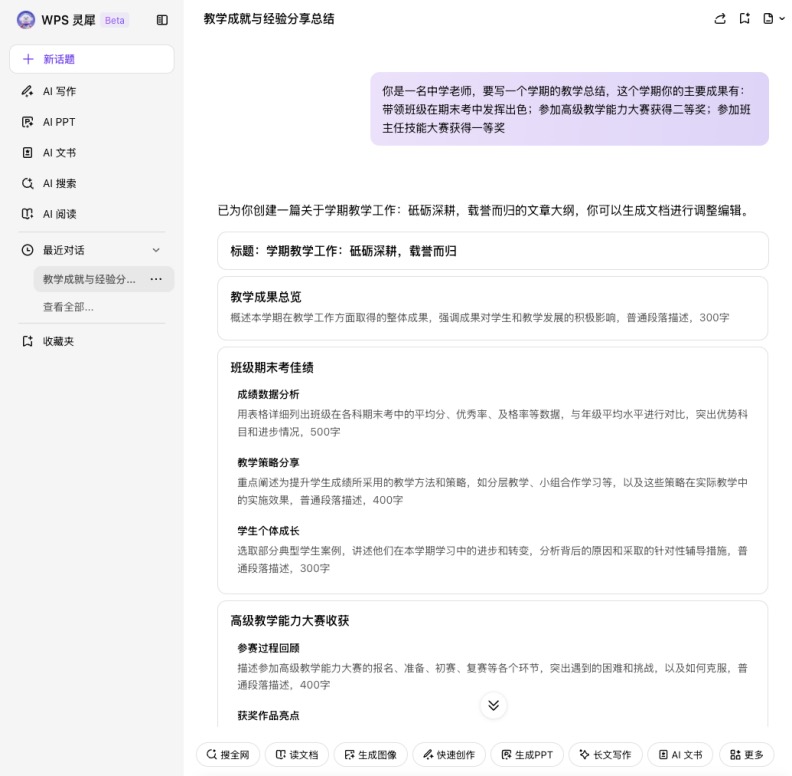792x776 pixels.
Task: Expand the 更多 tools menu
Action: 747,755
